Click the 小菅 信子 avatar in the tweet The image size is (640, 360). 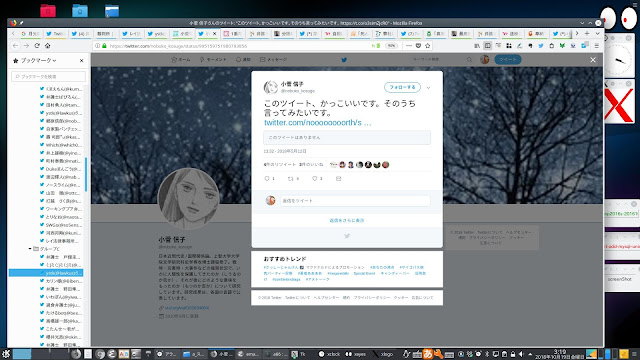point(270,87)
